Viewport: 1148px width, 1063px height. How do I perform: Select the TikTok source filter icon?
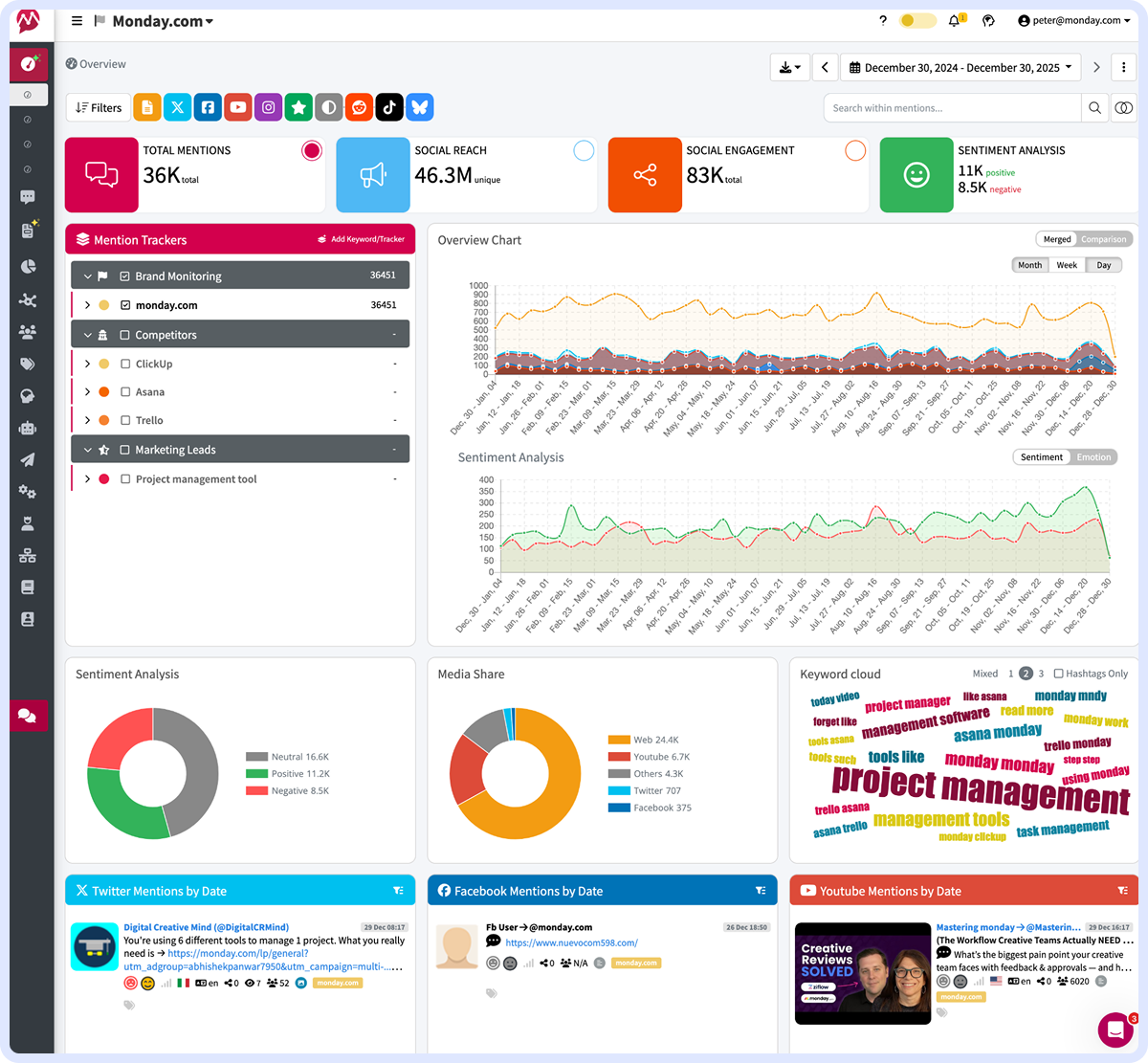[389, 107]
